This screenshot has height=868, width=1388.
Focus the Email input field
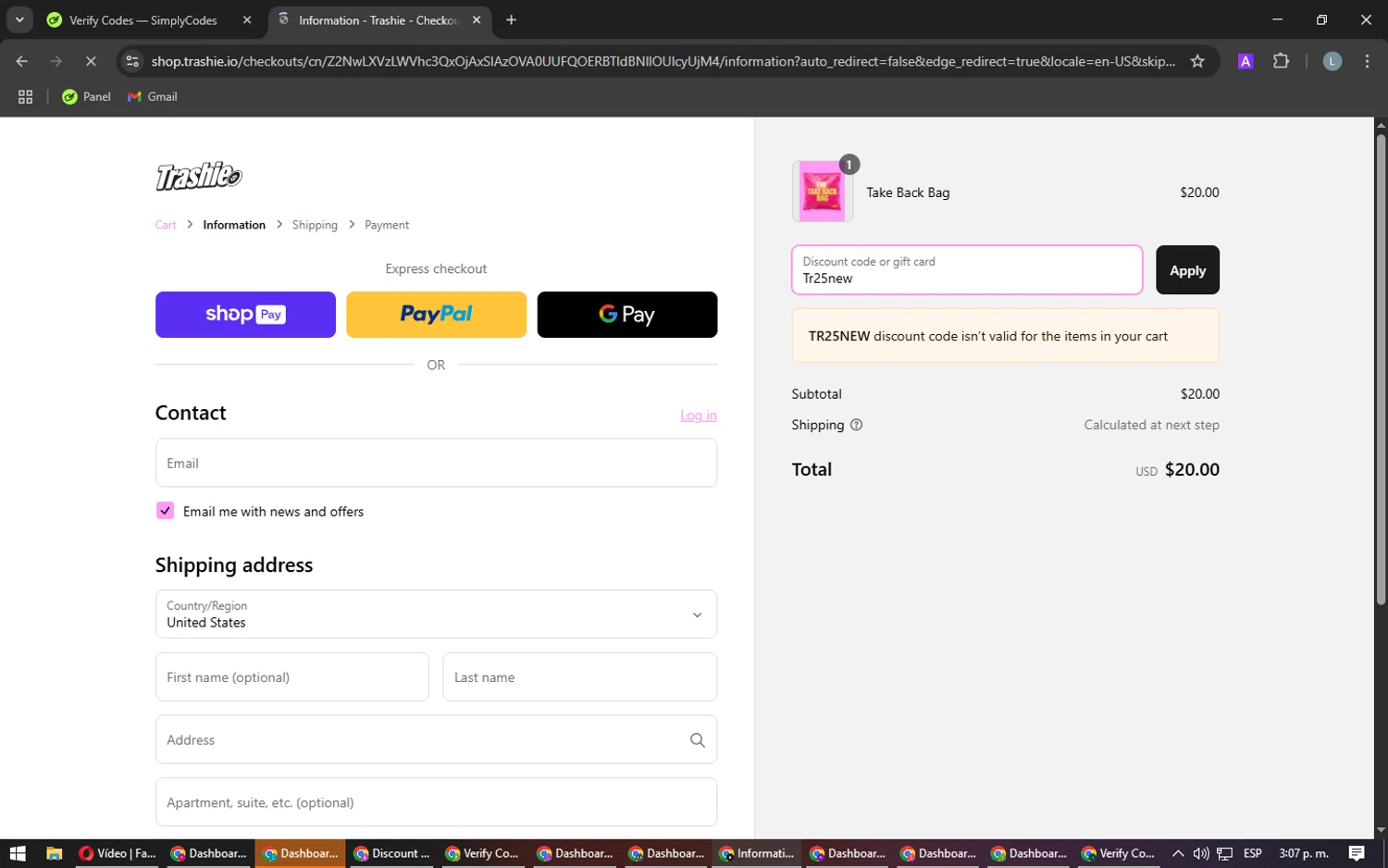(436, 463)
